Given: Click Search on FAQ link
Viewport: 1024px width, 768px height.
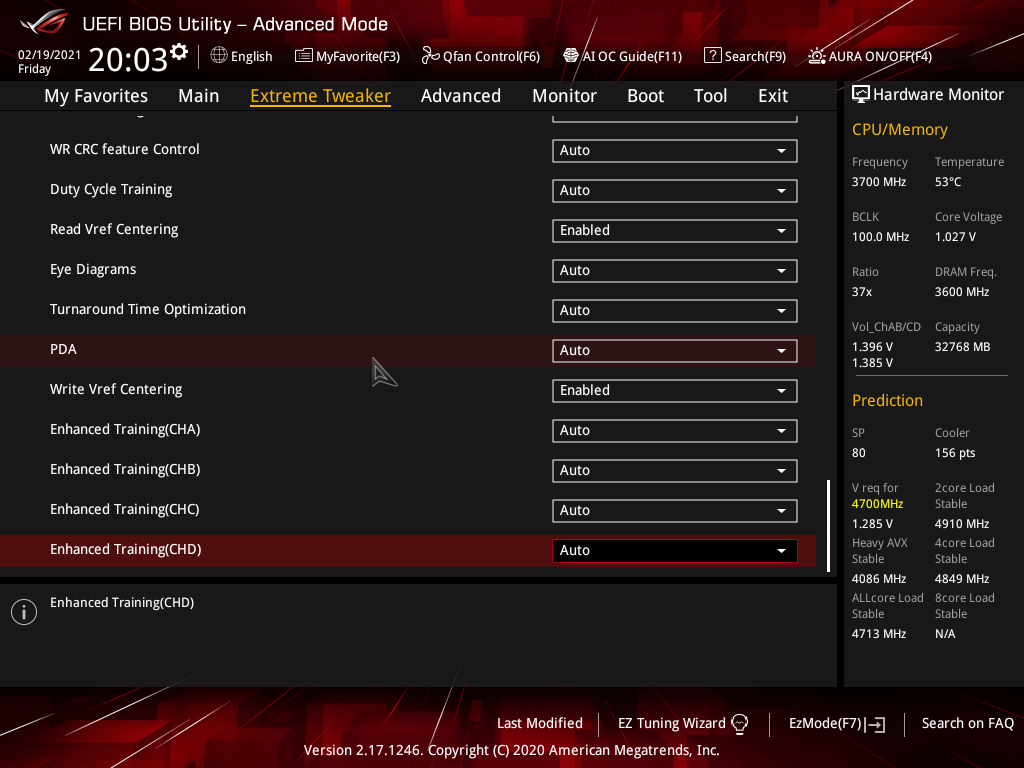Looking at the screenshot, I should (967, 724).
